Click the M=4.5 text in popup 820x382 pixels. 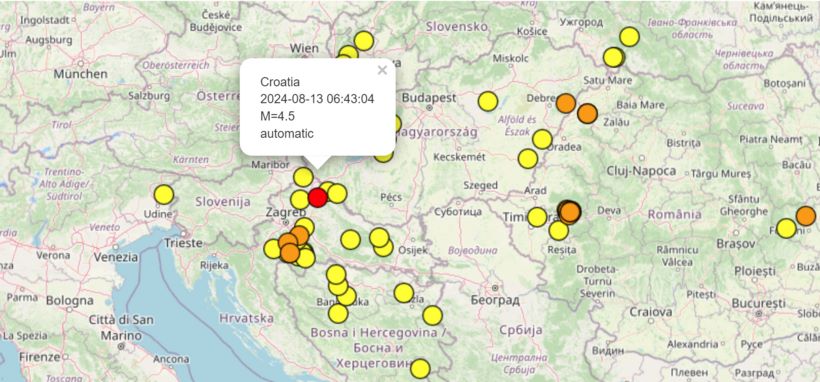point(277,116)
